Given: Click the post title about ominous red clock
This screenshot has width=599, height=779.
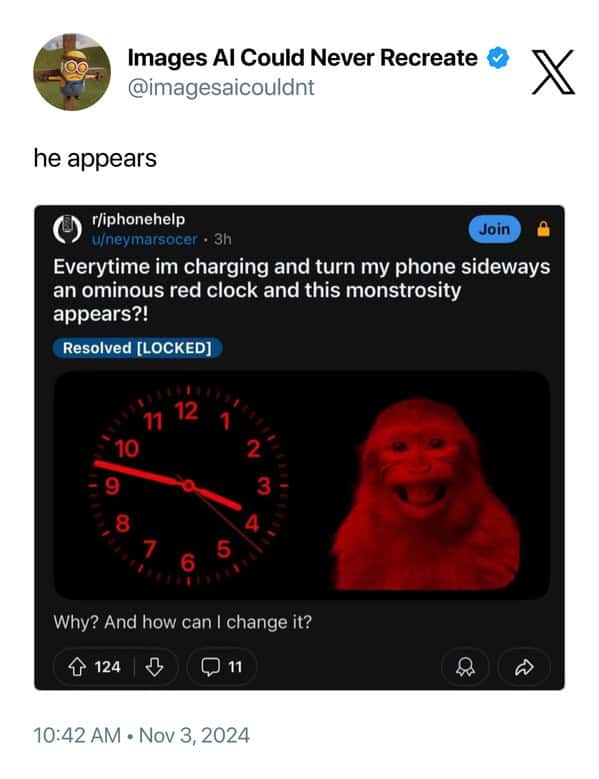Looking at the screenshot, I should pyautogui.click(x=301, y=290).
